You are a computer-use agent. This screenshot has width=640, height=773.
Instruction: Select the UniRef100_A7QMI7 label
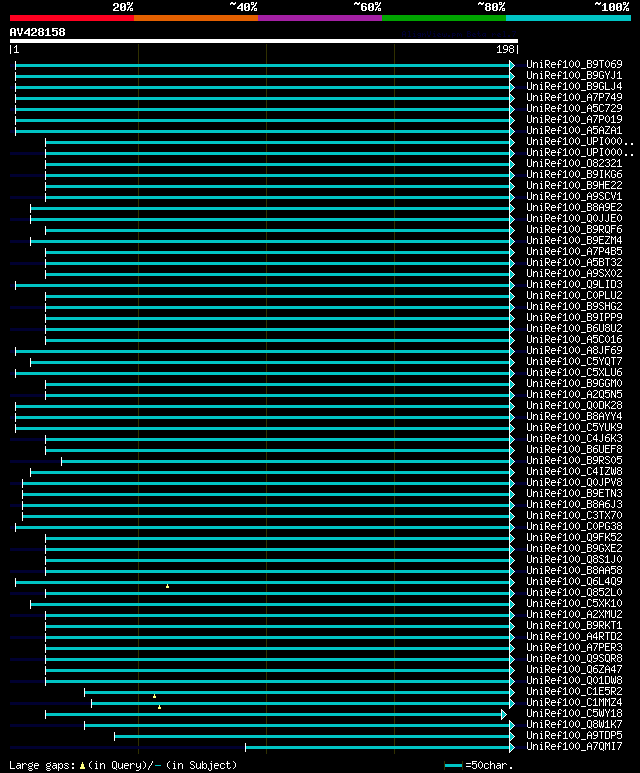574,746
